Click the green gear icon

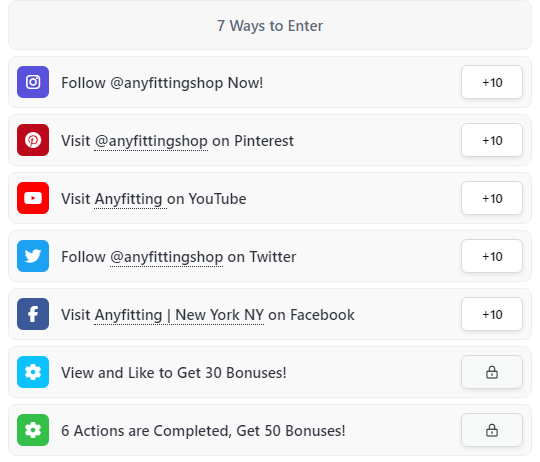click(33, 430)
